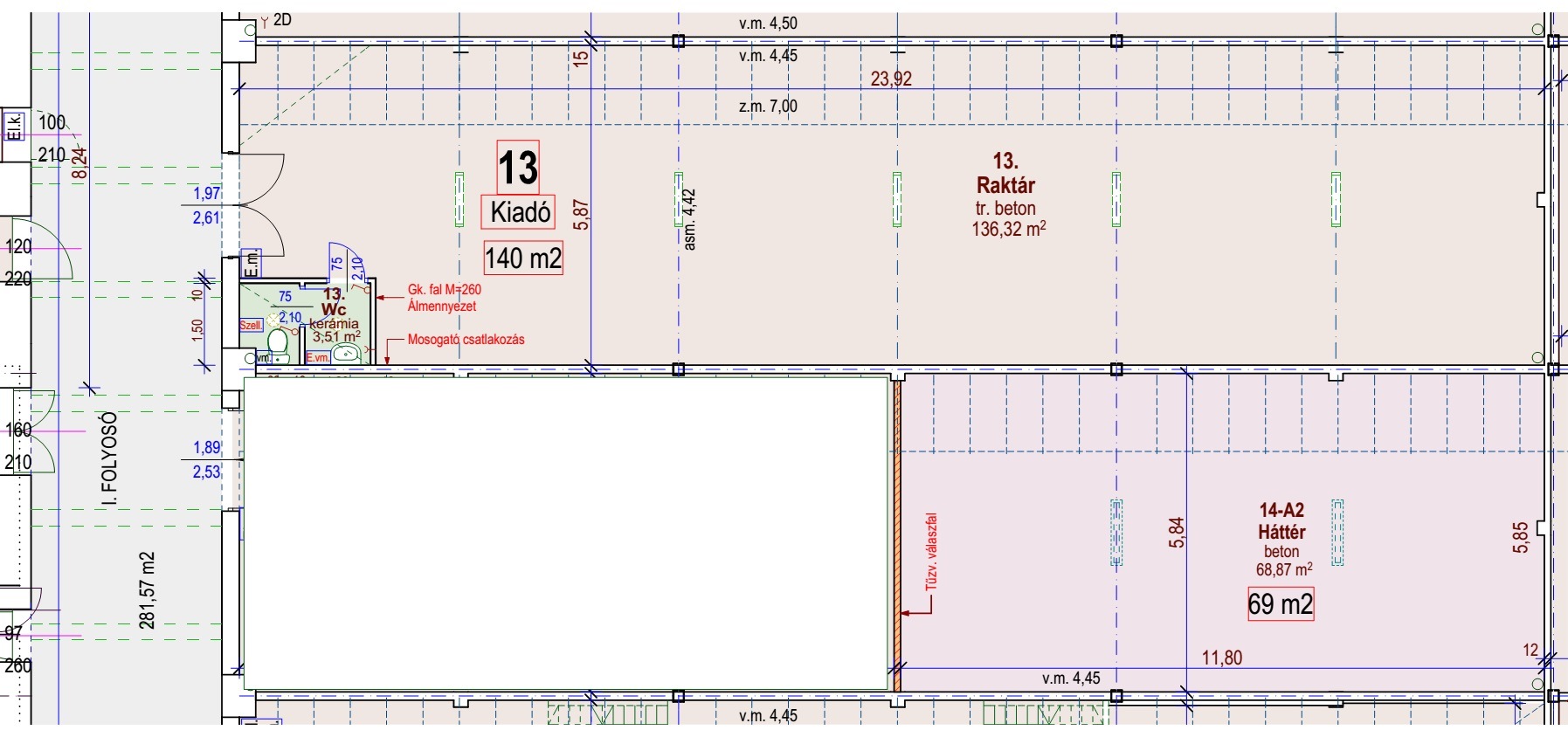Click the E.m. box near the entrance

click(251, 264)
